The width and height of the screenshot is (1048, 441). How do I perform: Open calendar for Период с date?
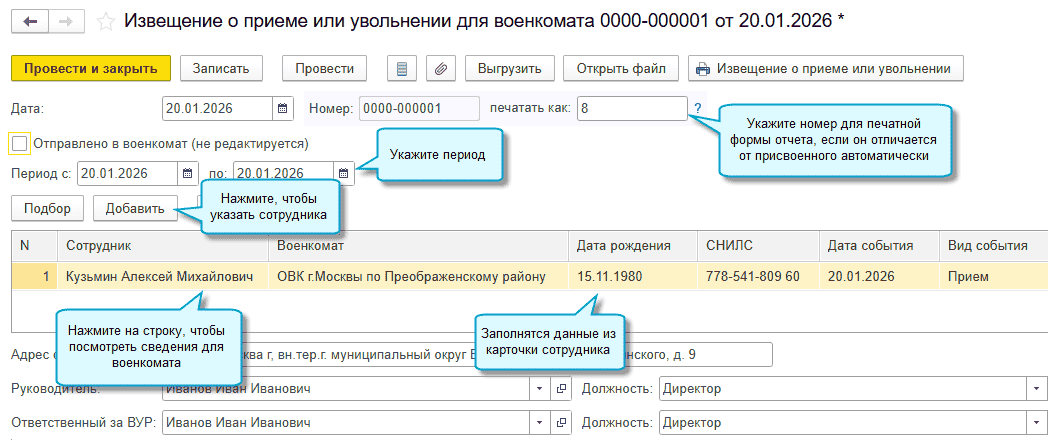[x=188, y=174]
